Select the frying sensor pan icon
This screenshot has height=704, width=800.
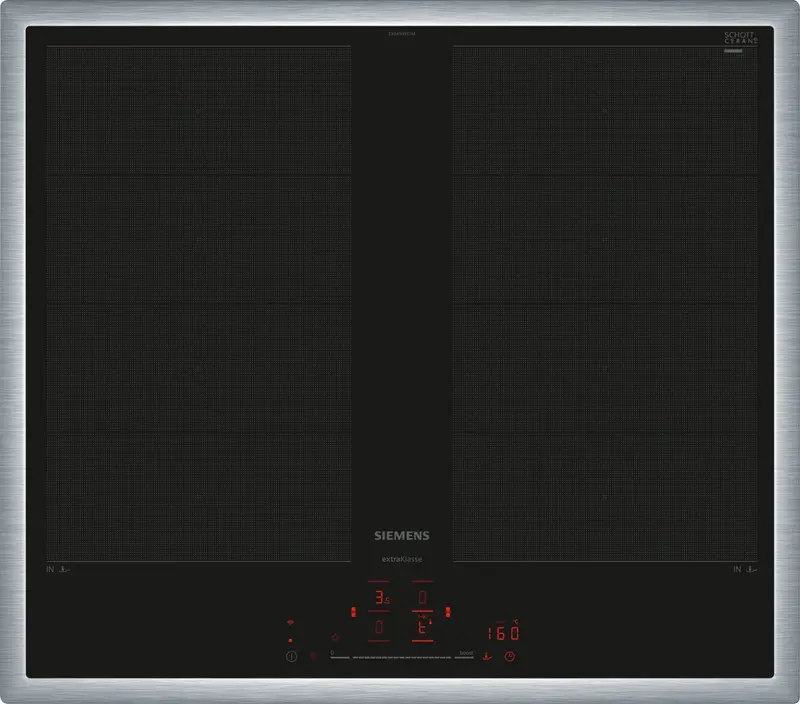pyautogui.click(x=487, y=657)
